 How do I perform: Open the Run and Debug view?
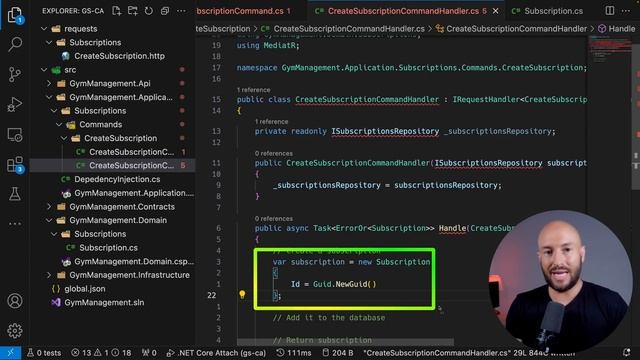pos(15,104)
